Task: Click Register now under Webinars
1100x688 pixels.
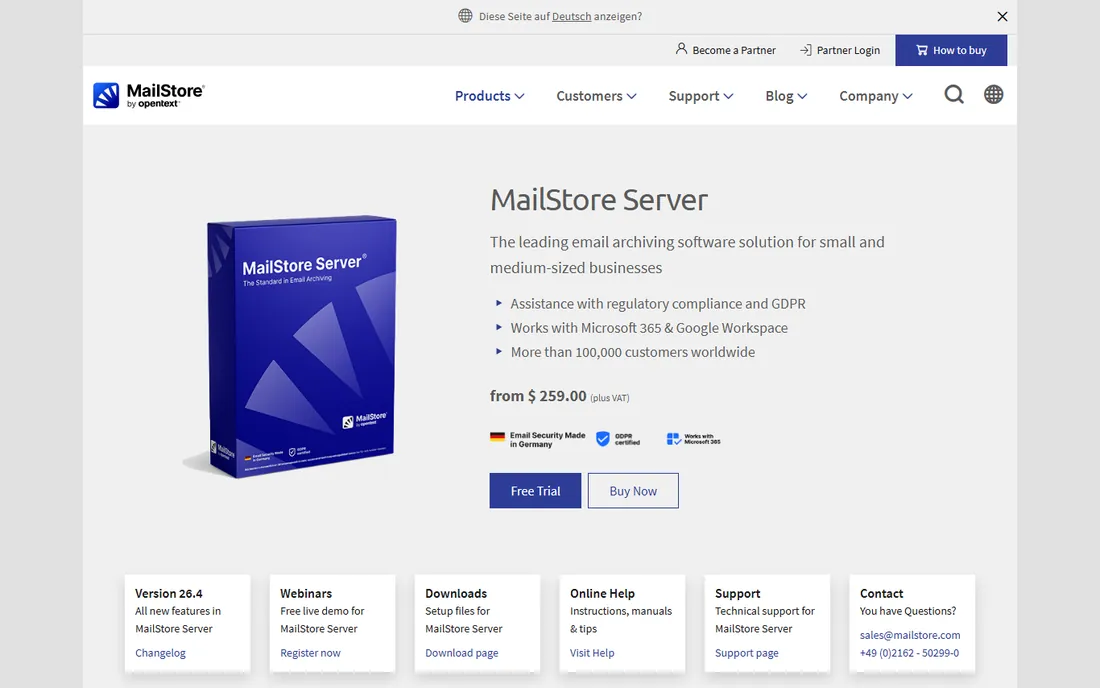Action: (x=310, y=652)
